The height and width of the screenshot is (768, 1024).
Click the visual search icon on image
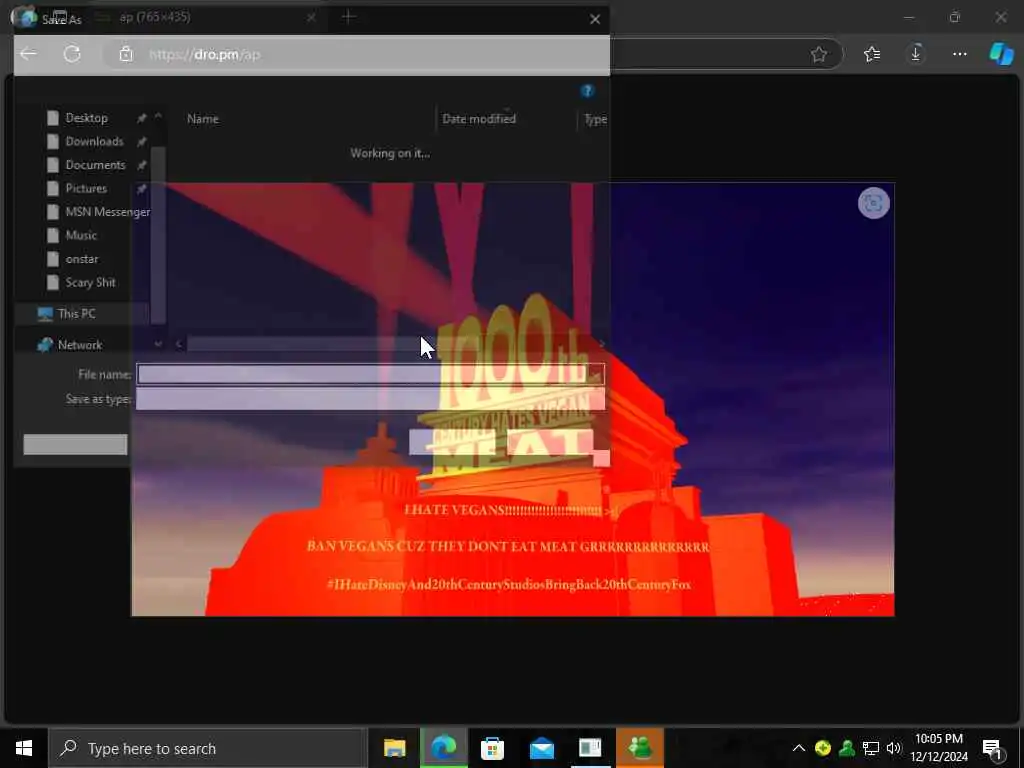click(x=874, y=203)
